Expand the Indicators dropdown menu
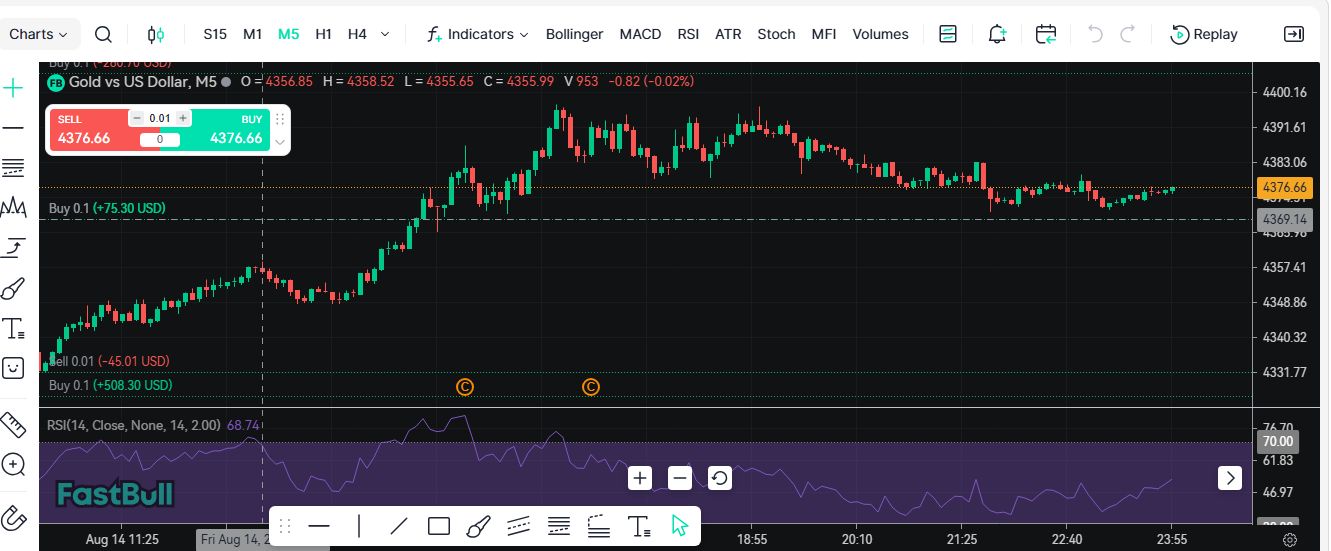Viewport: 1331px width, 551px height. pyautogui.click(x=477, y=34)
